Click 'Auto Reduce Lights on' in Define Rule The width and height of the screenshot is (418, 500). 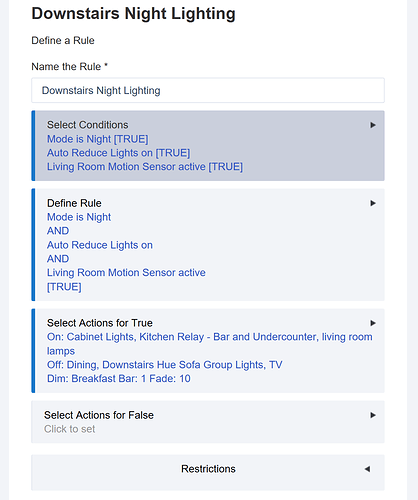[x=100, y=245]
